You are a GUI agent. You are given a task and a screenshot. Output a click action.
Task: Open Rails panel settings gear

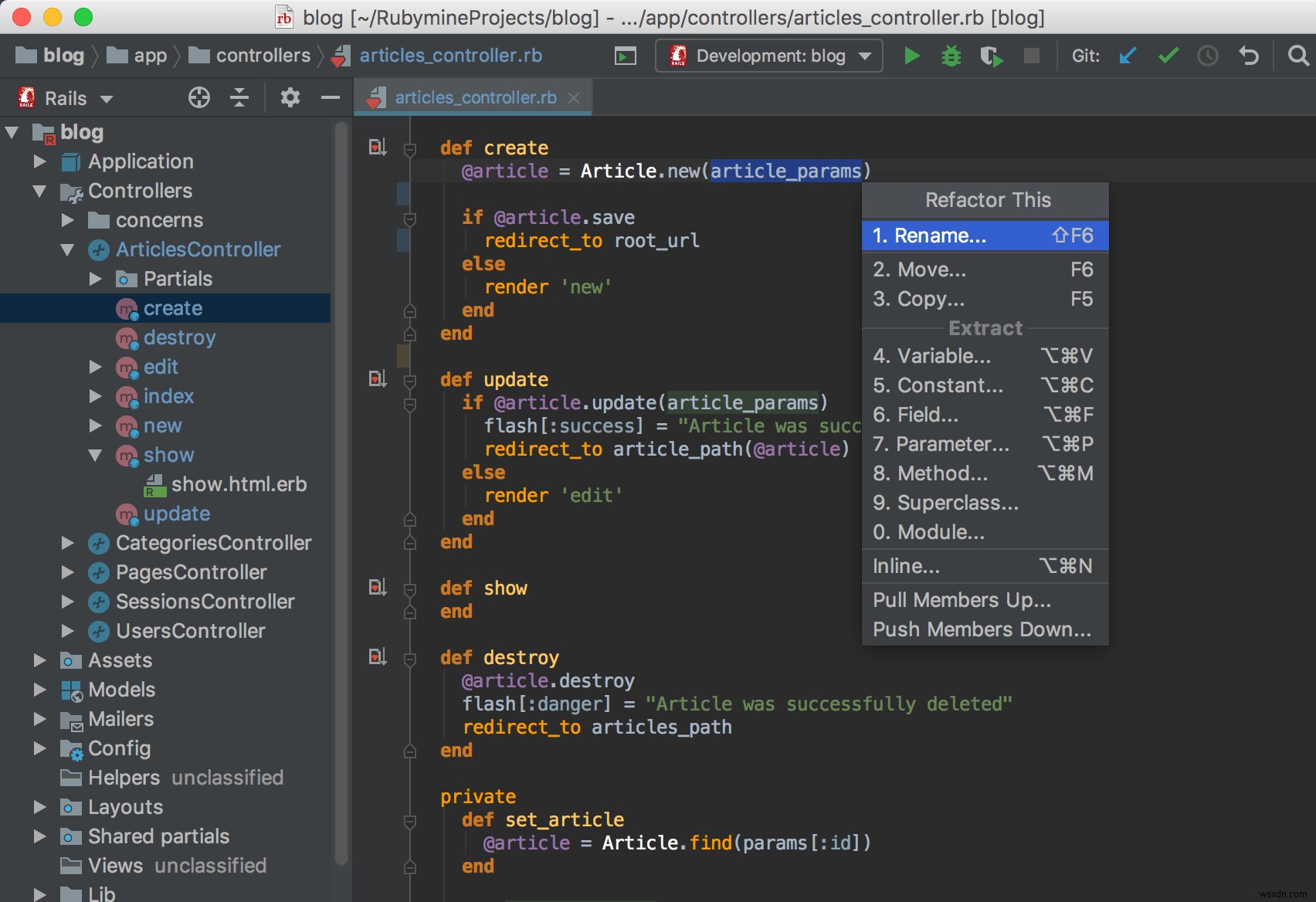tap(290, 97)
